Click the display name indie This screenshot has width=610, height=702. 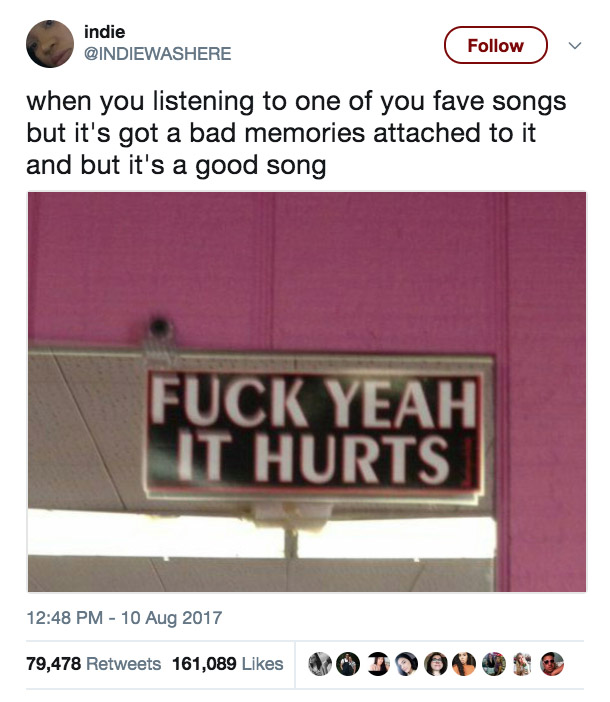pos(104,32)
